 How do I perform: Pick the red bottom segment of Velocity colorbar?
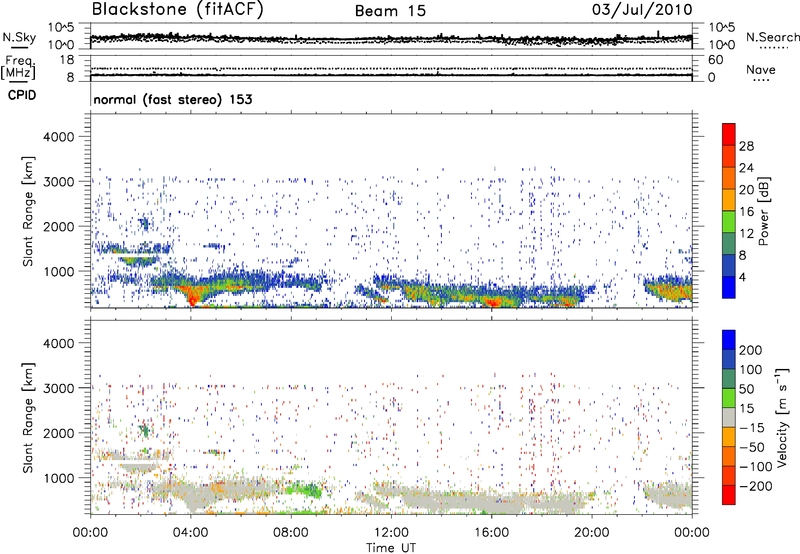click(x=729, y=495)
